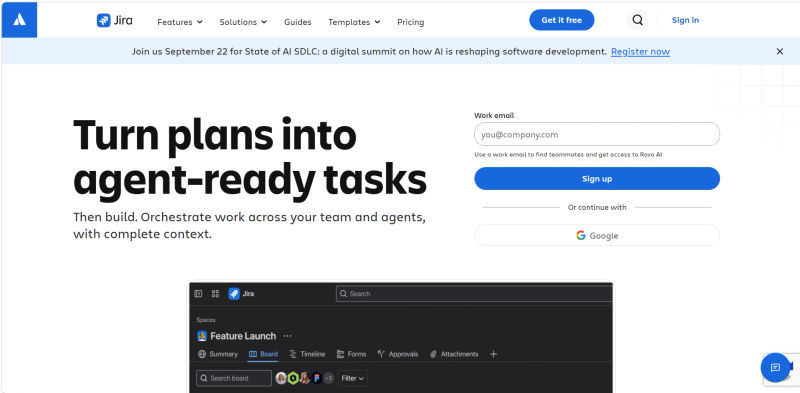800x393 pixels.
Task: Click the blue Sign up button
Action: pos(597,179)
